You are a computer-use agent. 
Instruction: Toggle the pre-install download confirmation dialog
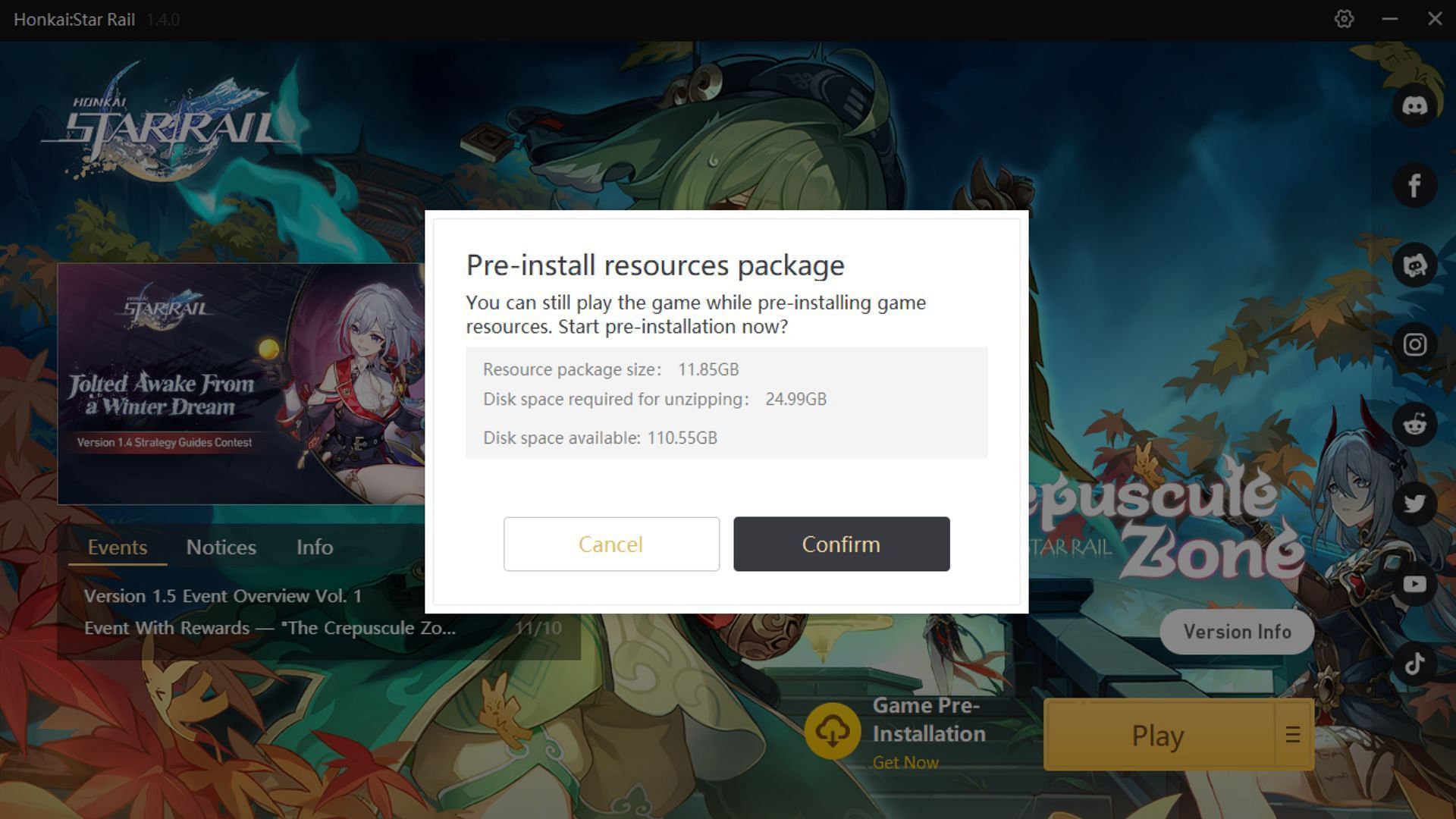(x=611, y=543)
